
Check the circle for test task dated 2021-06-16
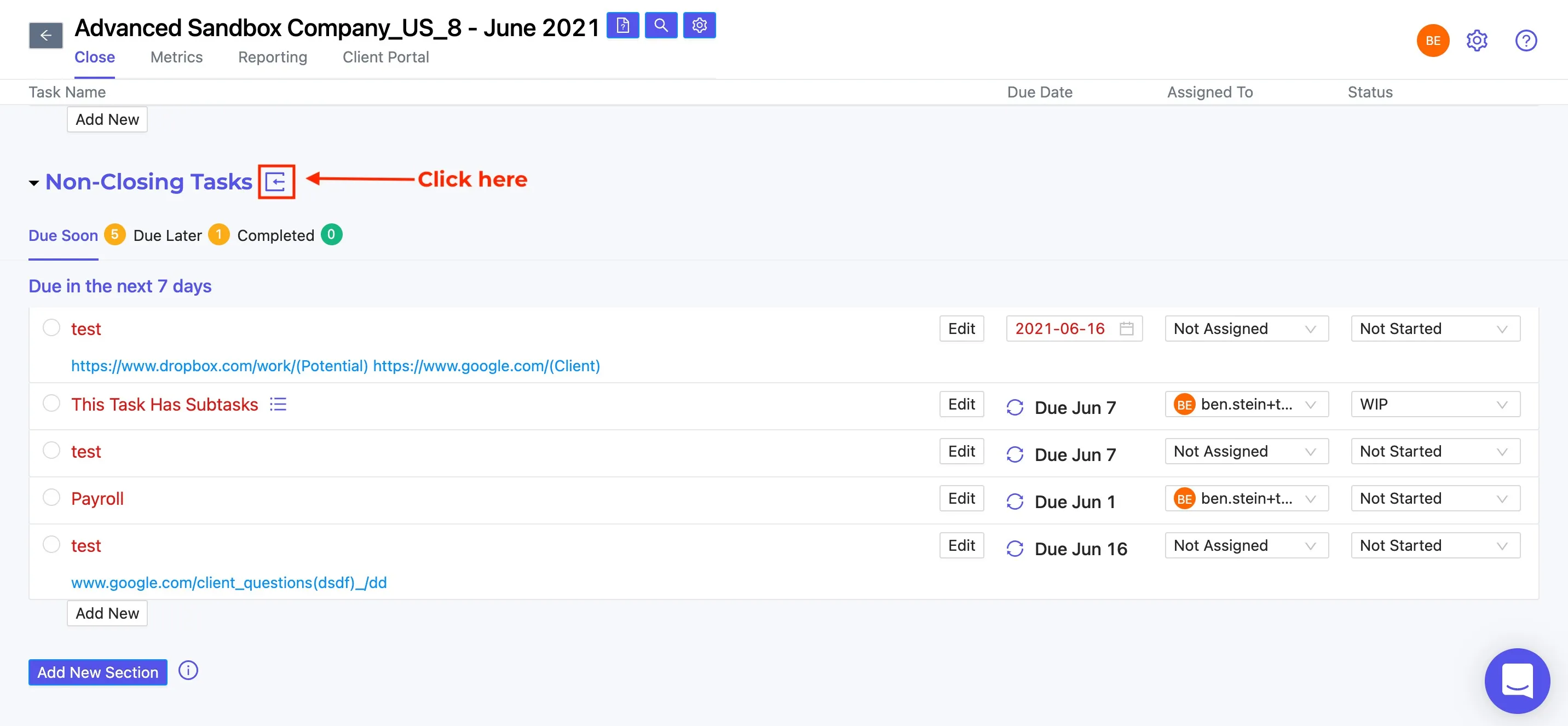click(52, 327)
